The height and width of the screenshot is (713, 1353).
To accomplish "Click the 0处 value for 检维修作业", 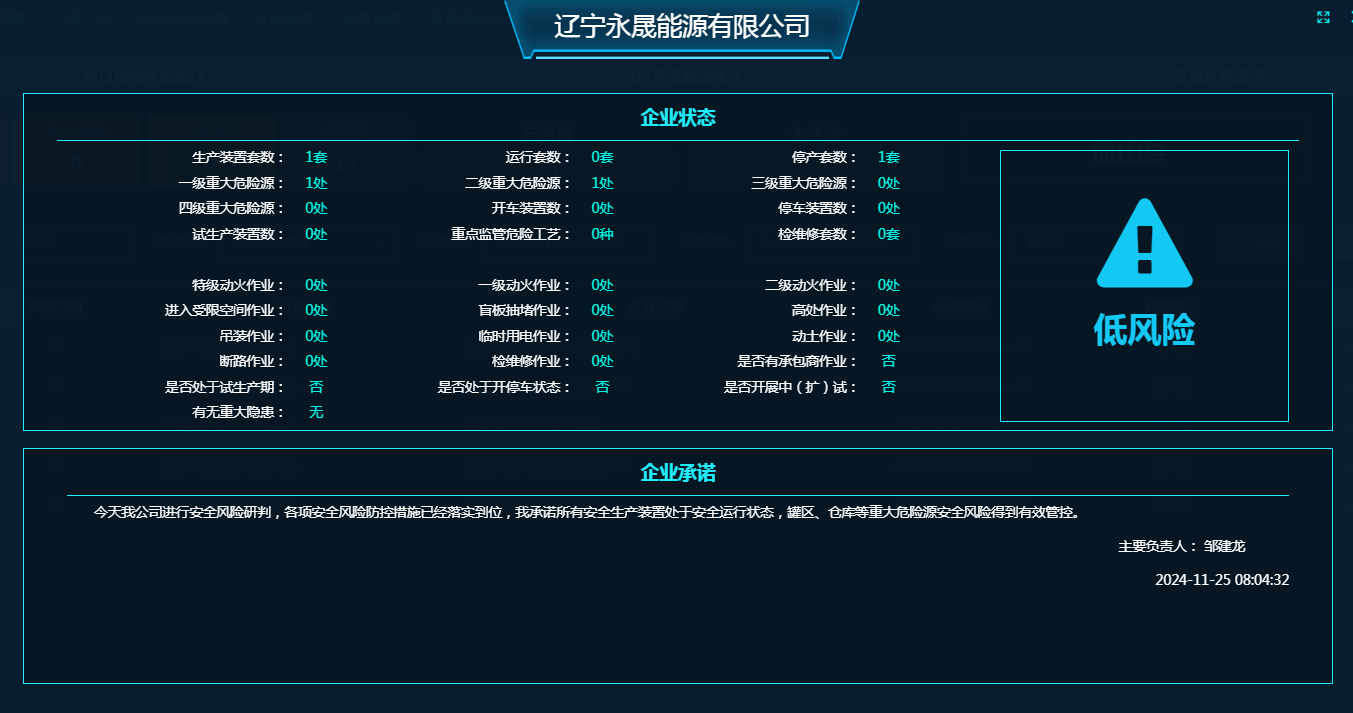I will 602,361.
